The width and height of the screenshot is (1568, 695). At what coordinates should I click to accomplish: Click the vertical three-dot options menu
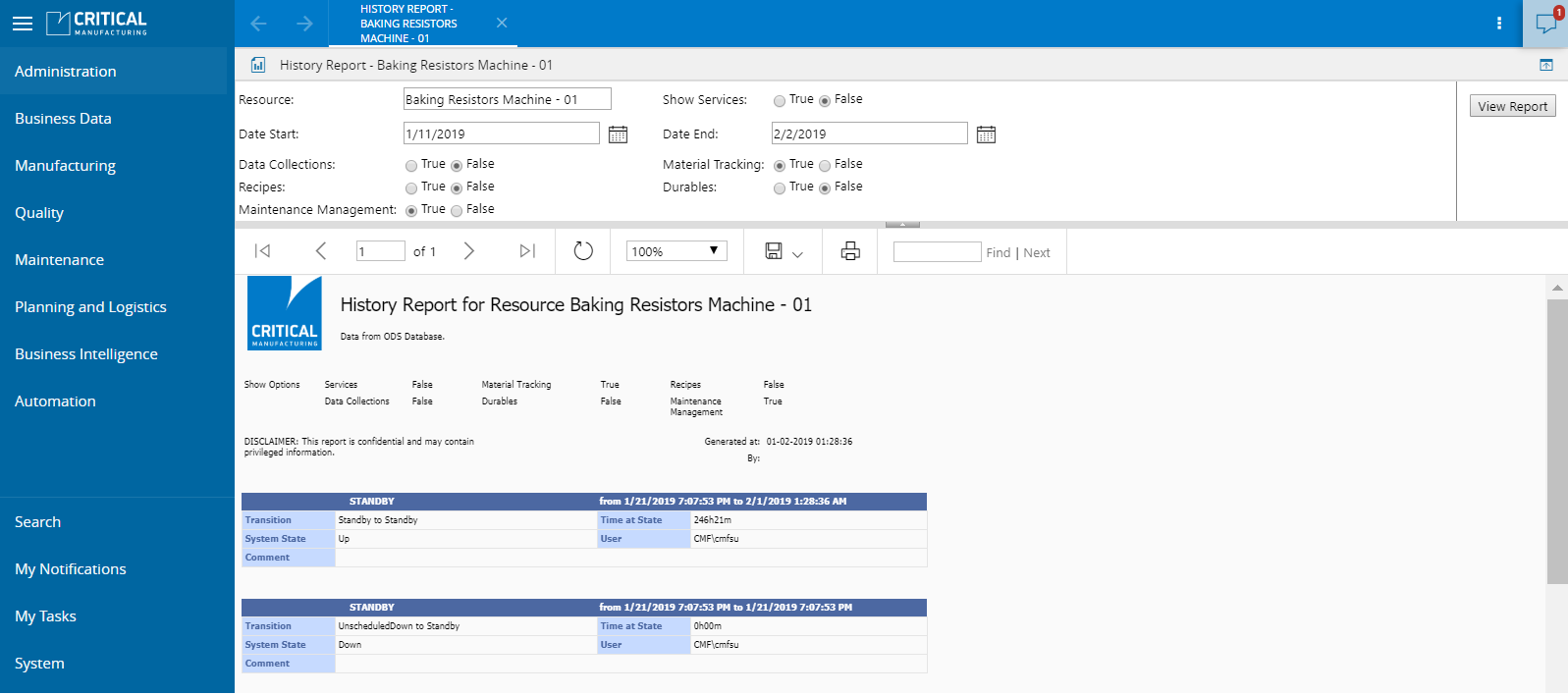(1498, 24)
